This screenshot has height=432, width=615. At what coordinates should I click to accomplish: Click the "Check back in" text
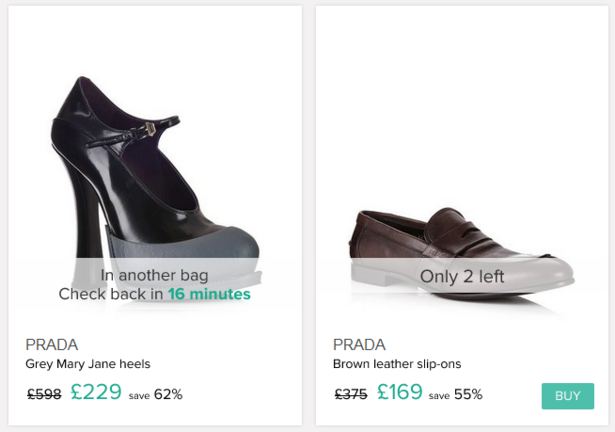[110, 295]
